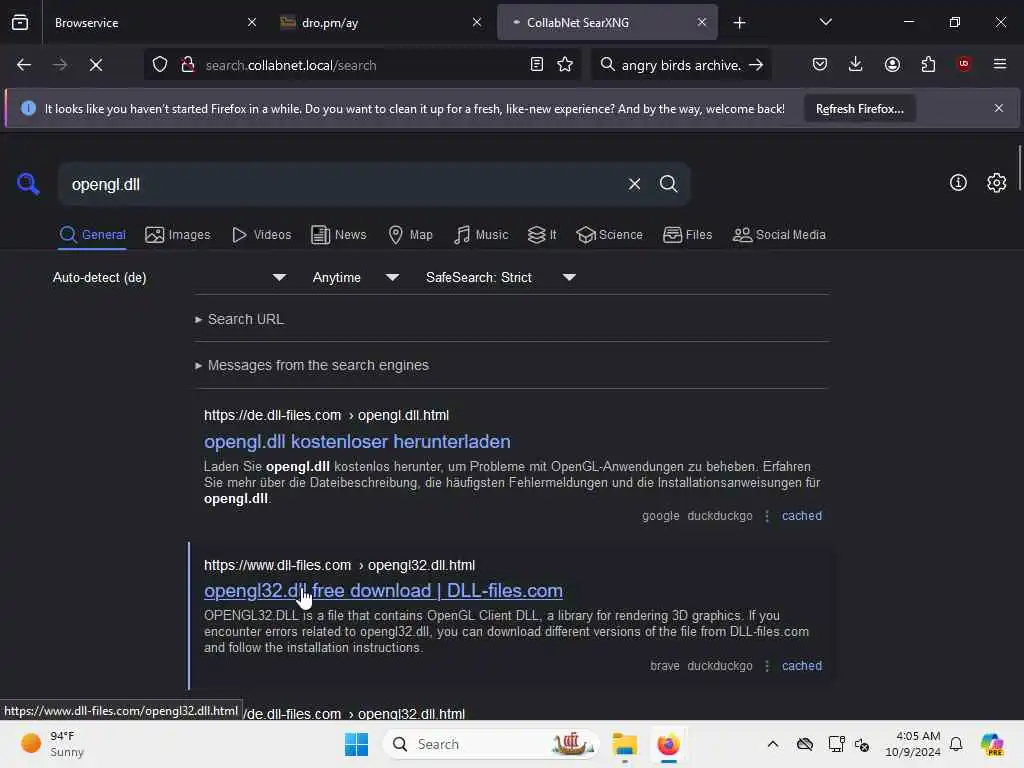The width and height of the screenshot is (1024, 768).
Task: List all tabs with the dropdown chevron
Action: point(825,22)
